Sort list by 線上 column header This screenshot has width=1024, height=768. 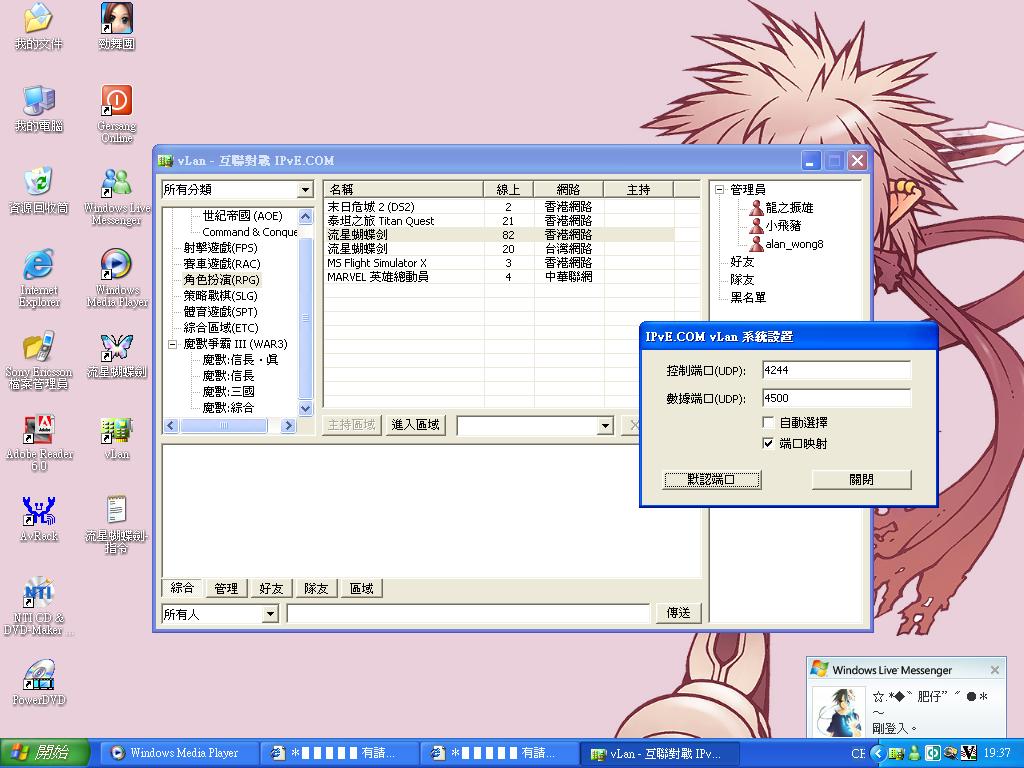coord(509,189)
